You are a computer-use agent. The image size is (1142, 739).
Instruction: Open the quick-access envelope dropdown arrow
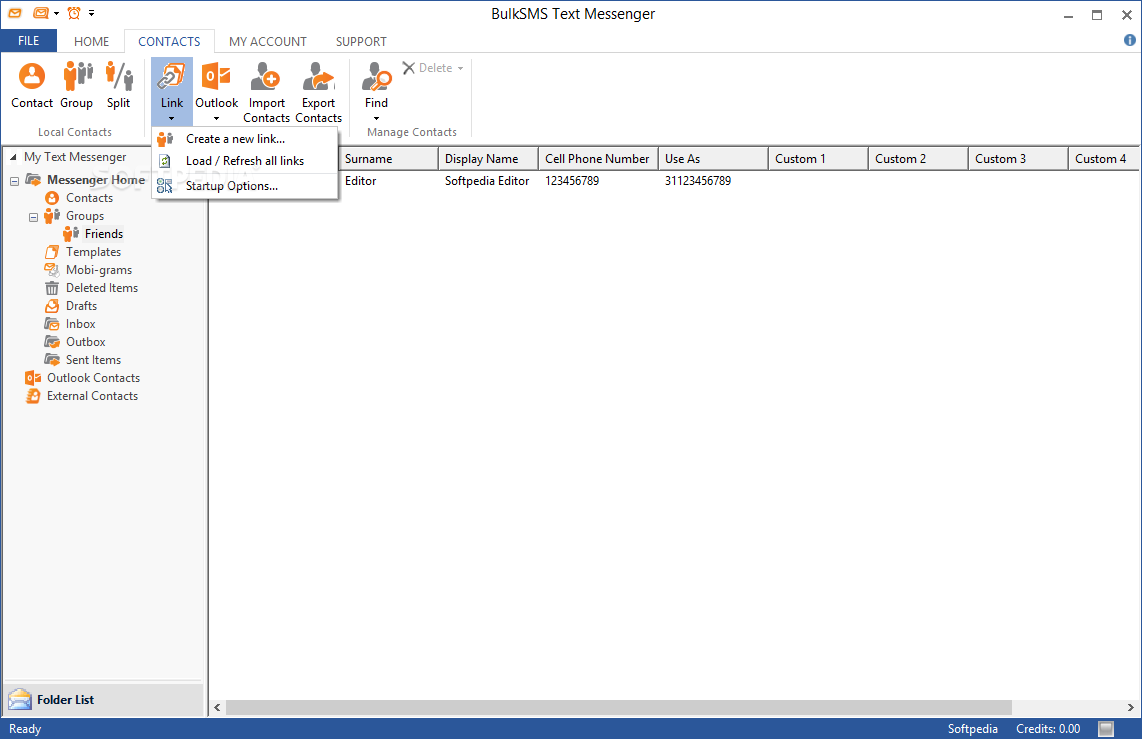coord(56,13)
